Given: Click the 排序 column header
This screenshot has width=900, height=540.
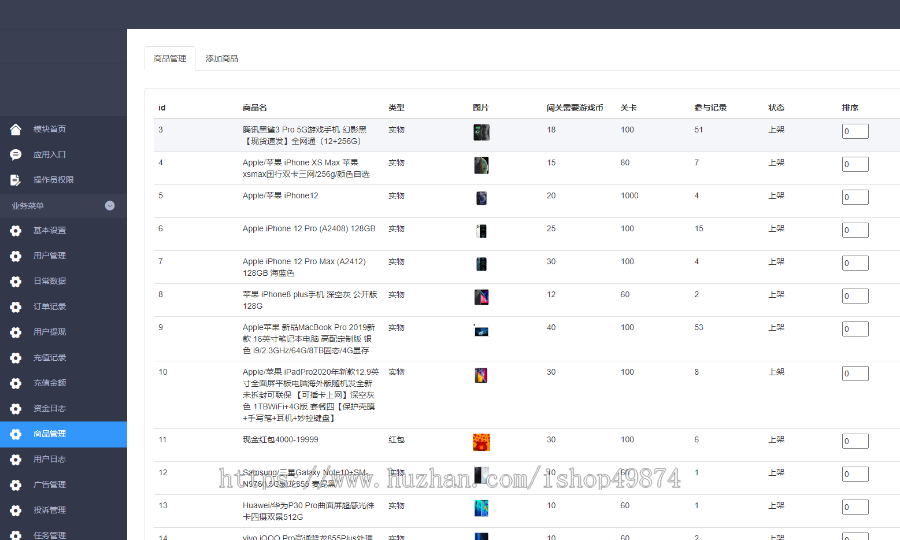Looking at the screenshot, I should [850, 107].
